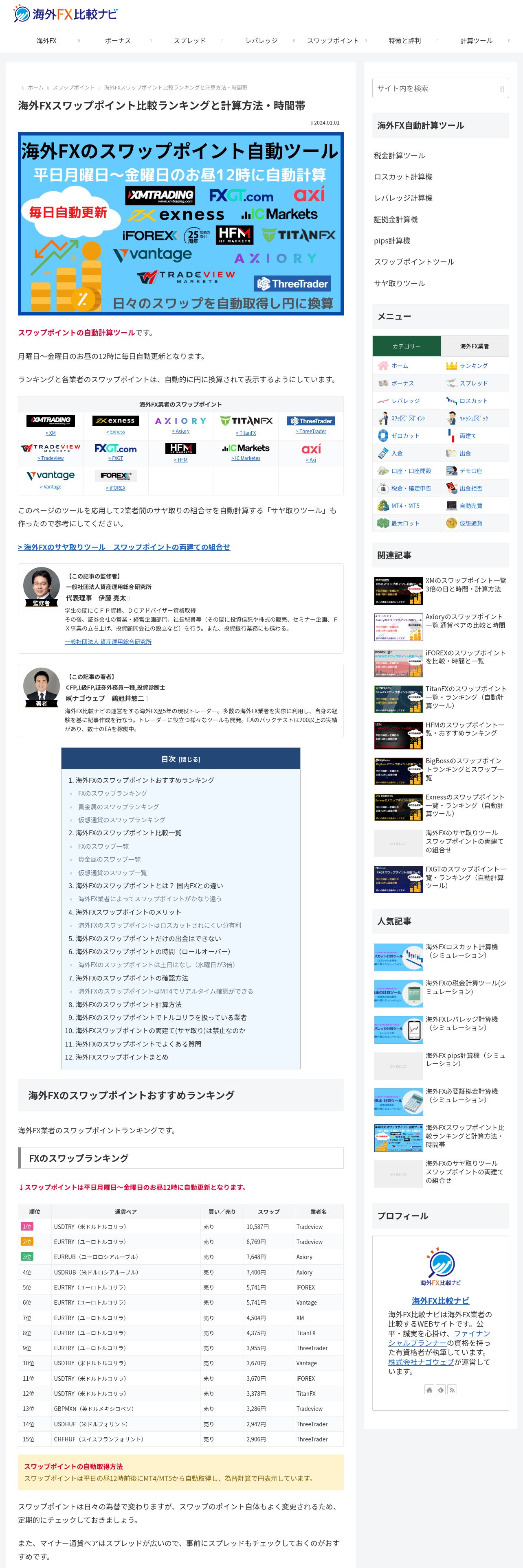Click the main スワップポイント自動ツール banner image
The width and height of the screenshot is (523, 1568).
(x=181, y=224)
